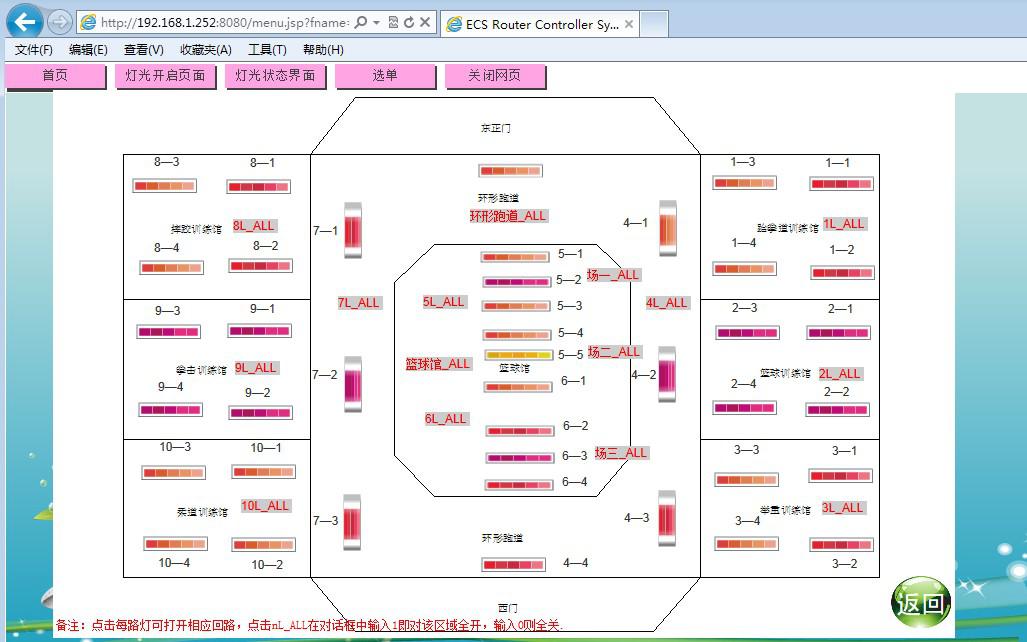Toggle the vertical light 7—1
Screen dimensions: 1027x642
pyautogui.click(x=352, y=230)
